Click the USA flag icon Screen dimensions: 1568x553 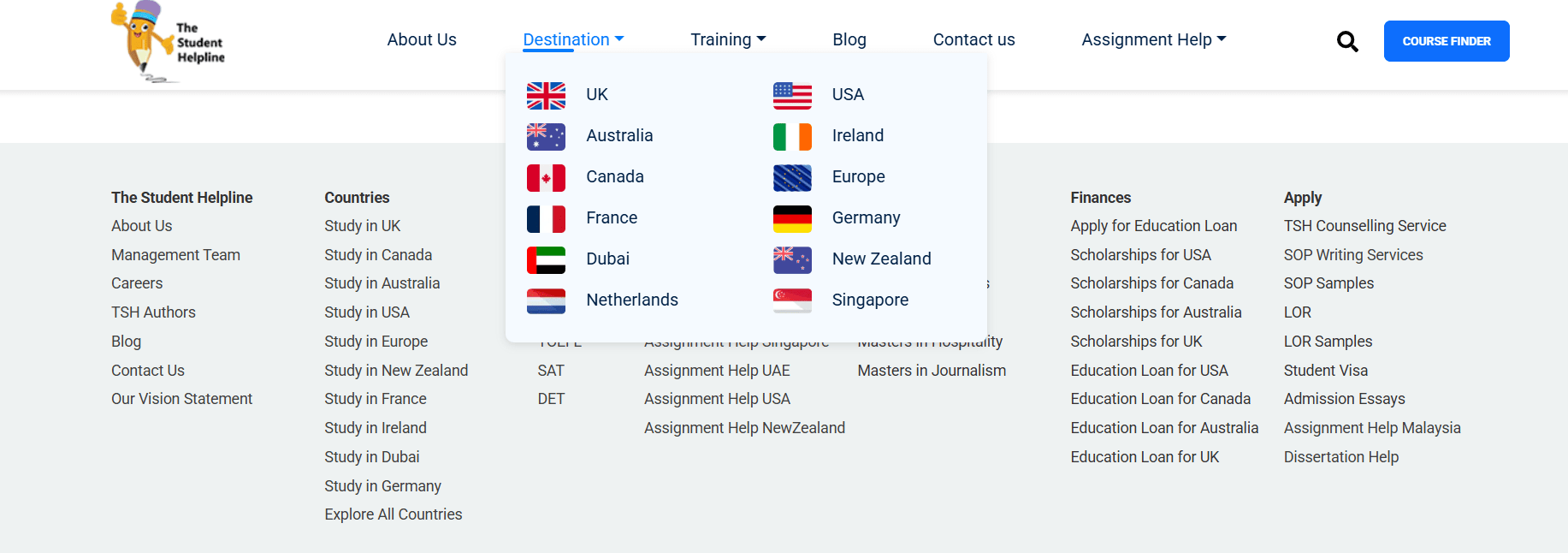[792, 95]
